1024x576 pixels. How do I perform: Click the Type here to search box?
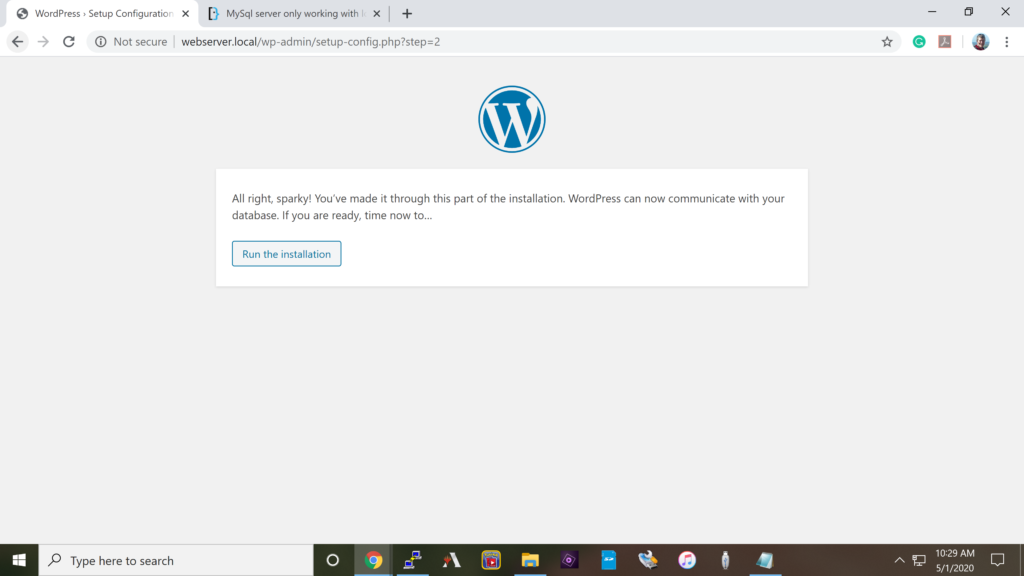(x=176, y=560)
